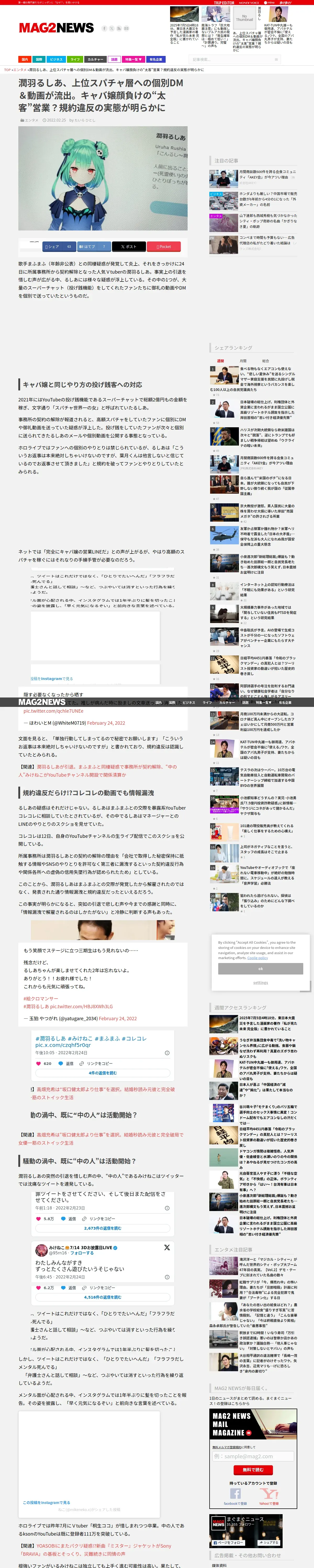Click TOP in the breadcrumb
The width and height of the screenshot is (314, 1568).
[7, 70]
